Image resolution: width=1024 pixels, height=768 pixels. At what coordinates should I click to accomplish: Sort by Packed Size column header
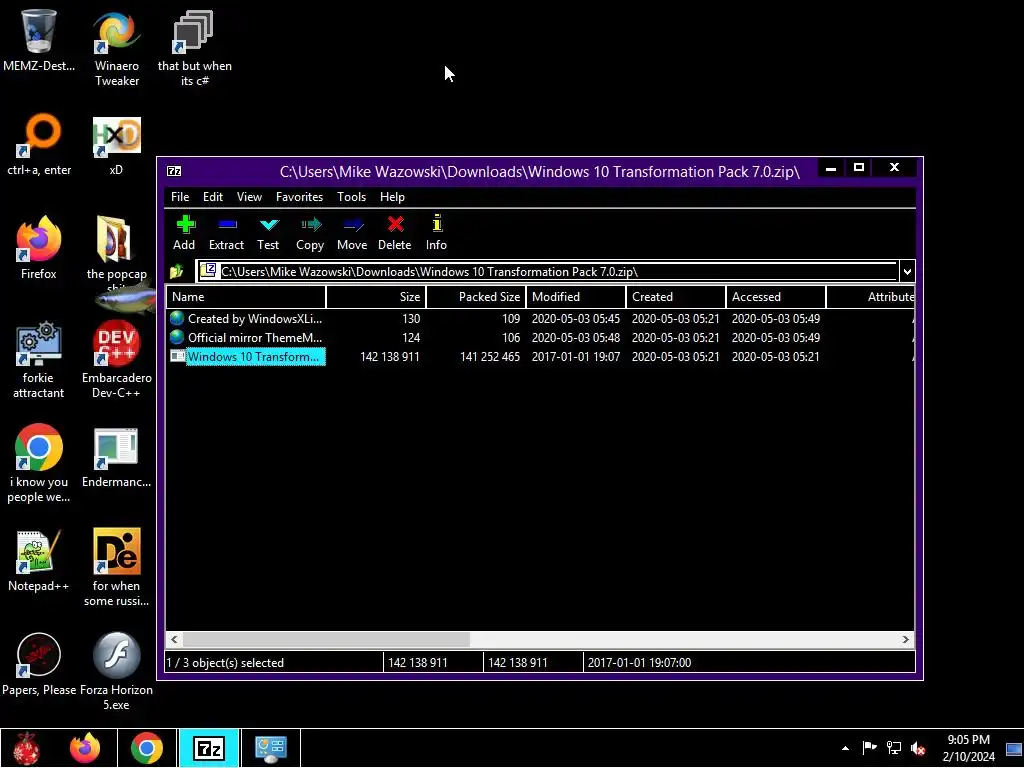tap(476, 296)
